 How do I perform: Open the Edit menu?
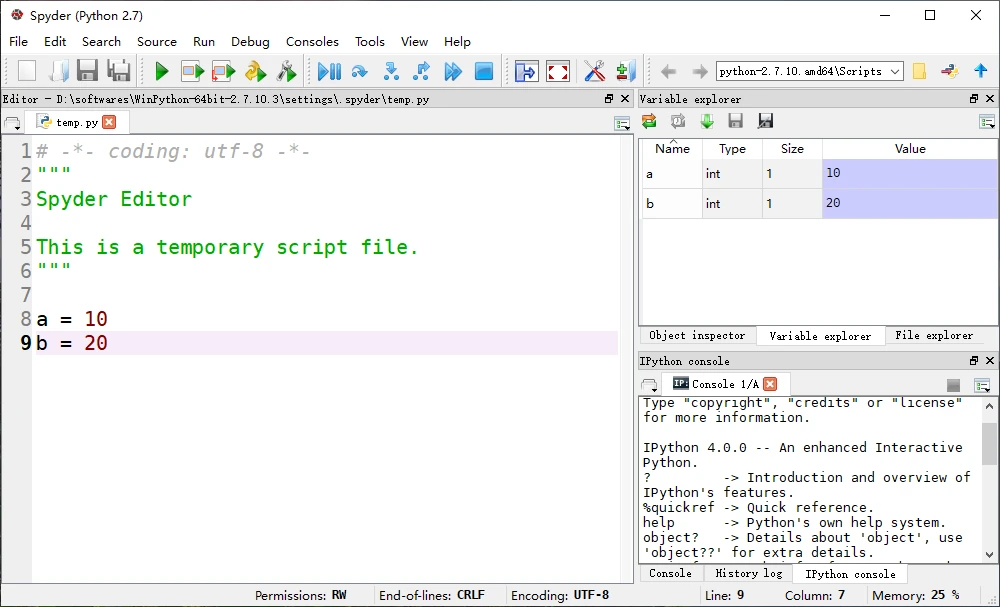pos(55,41)
